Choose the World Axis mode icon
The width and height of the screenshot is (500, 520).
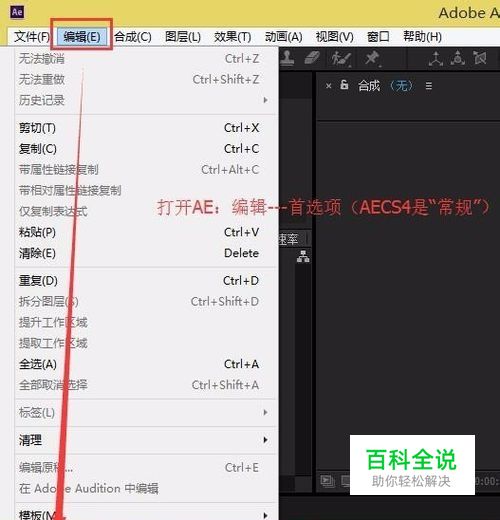(x=458, y=58)
